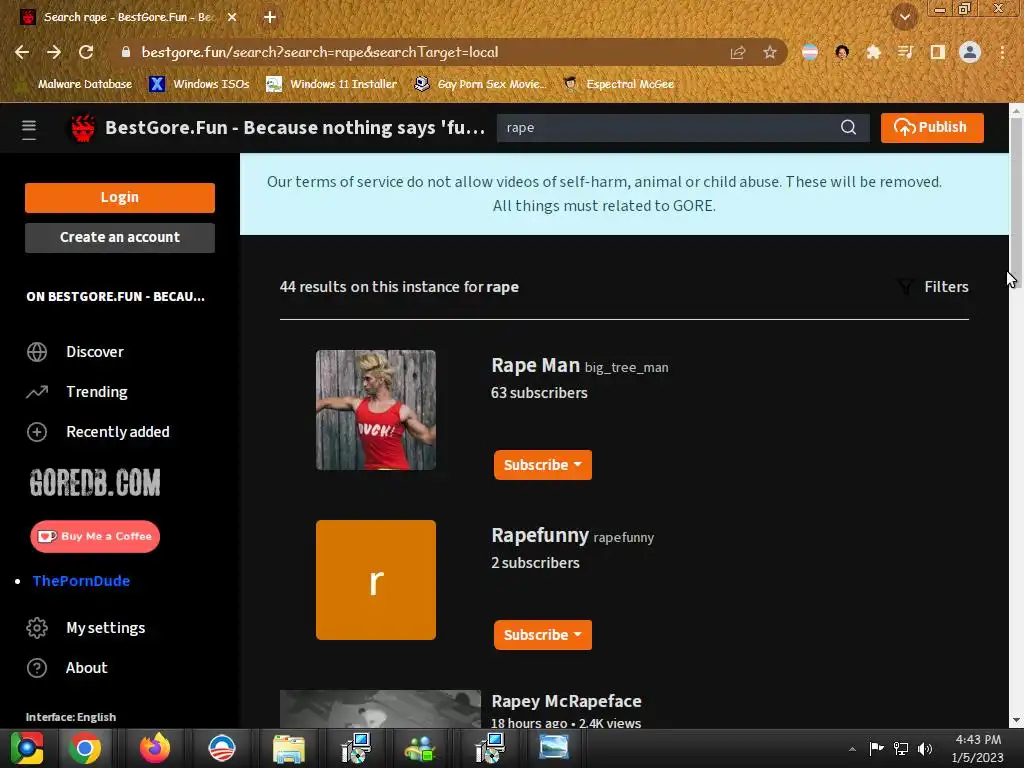This screenshot has height=768, width=1024.
Task: Show hidden system tray icons
Action: [x=852, y=749]
